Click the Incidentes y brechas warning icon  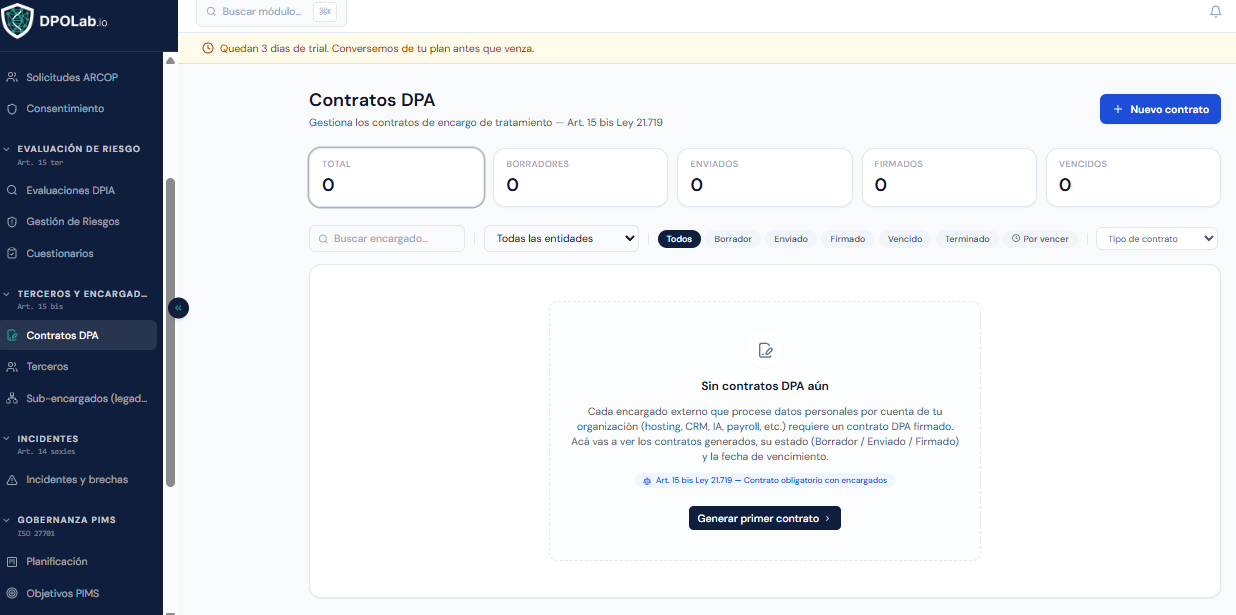coord(12,480)
